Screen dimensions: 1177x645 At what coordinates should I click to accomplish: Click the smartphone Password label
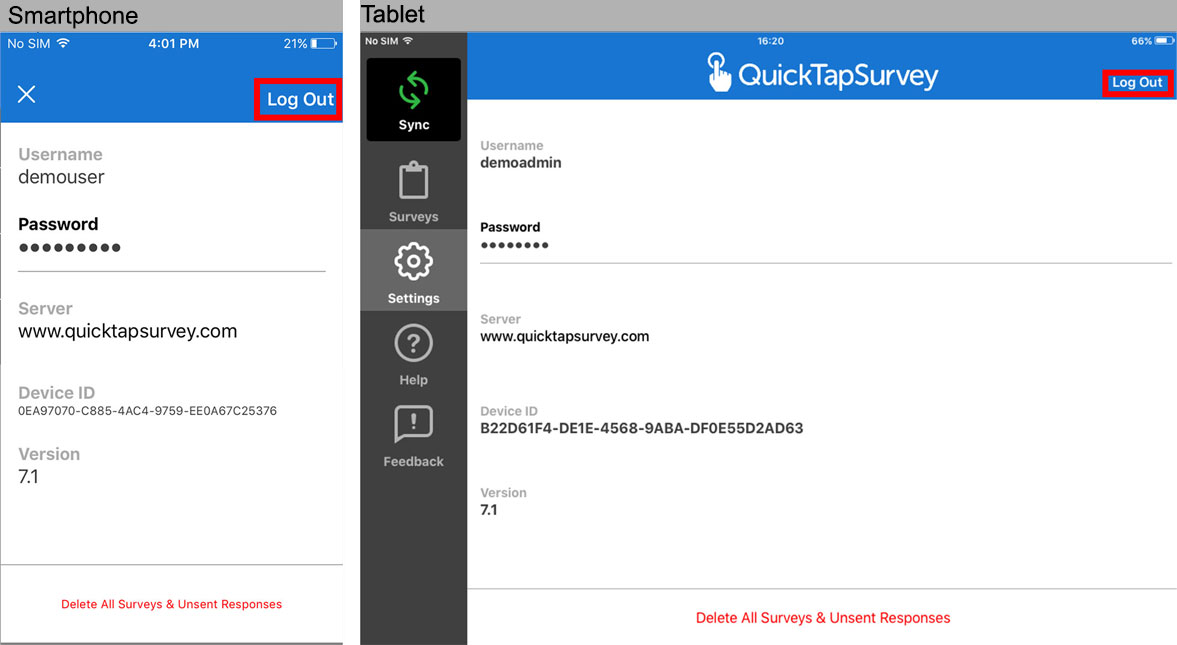click(x=59, y=225)
